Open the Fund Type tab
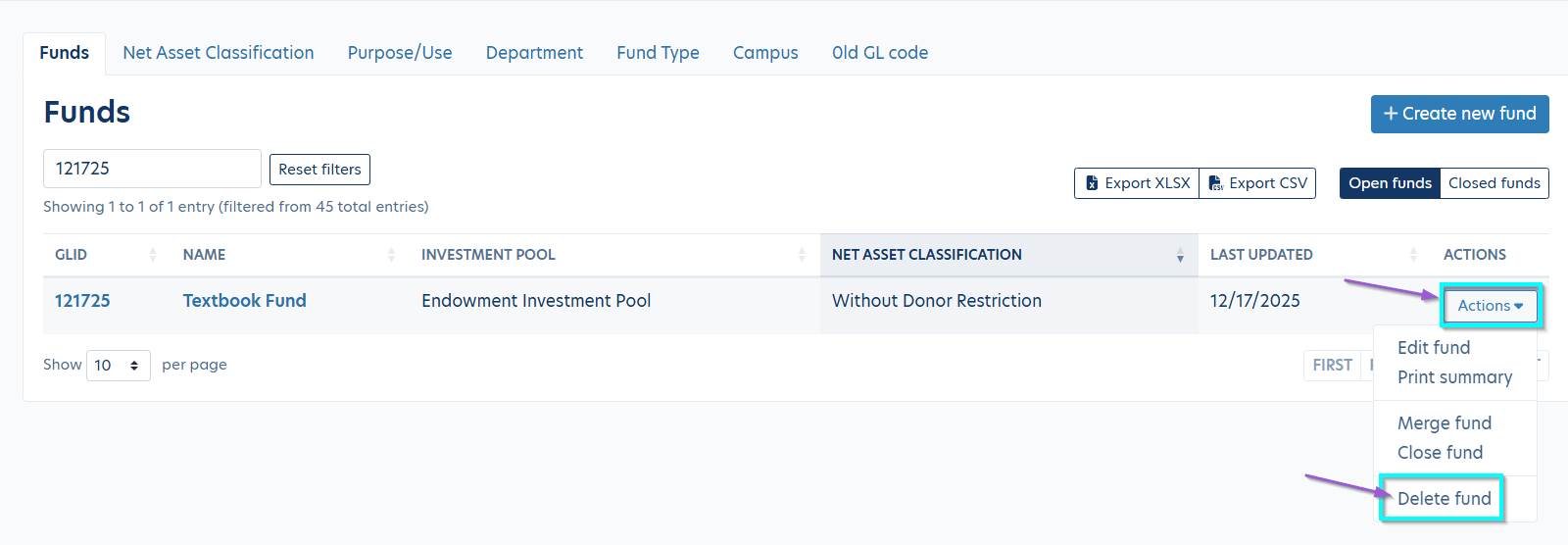The width and height of the screenshot is (1568, 545). click(658, 53)
